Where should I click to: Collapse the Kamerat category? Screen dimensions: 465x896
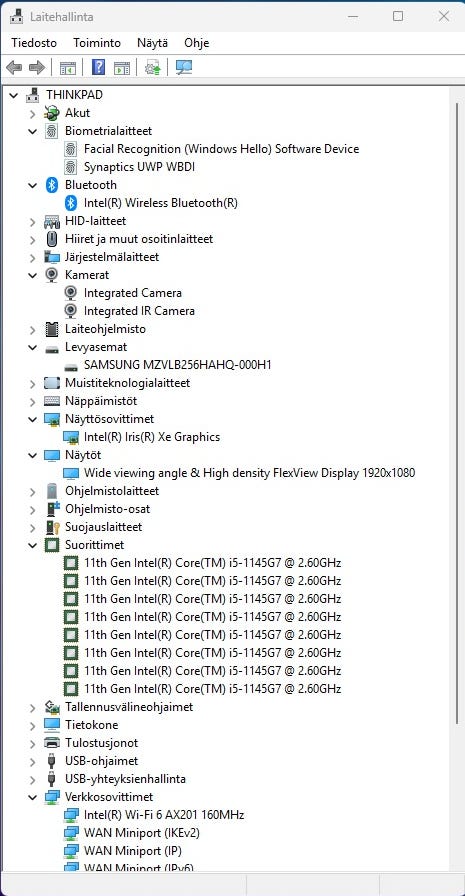(33, 275)
